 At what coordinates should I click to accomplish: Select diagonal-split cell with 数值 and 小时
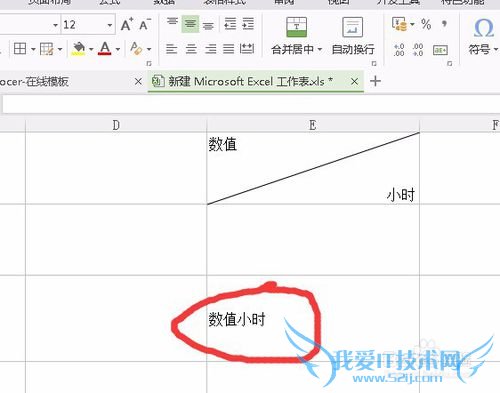(x=313, y=168)
